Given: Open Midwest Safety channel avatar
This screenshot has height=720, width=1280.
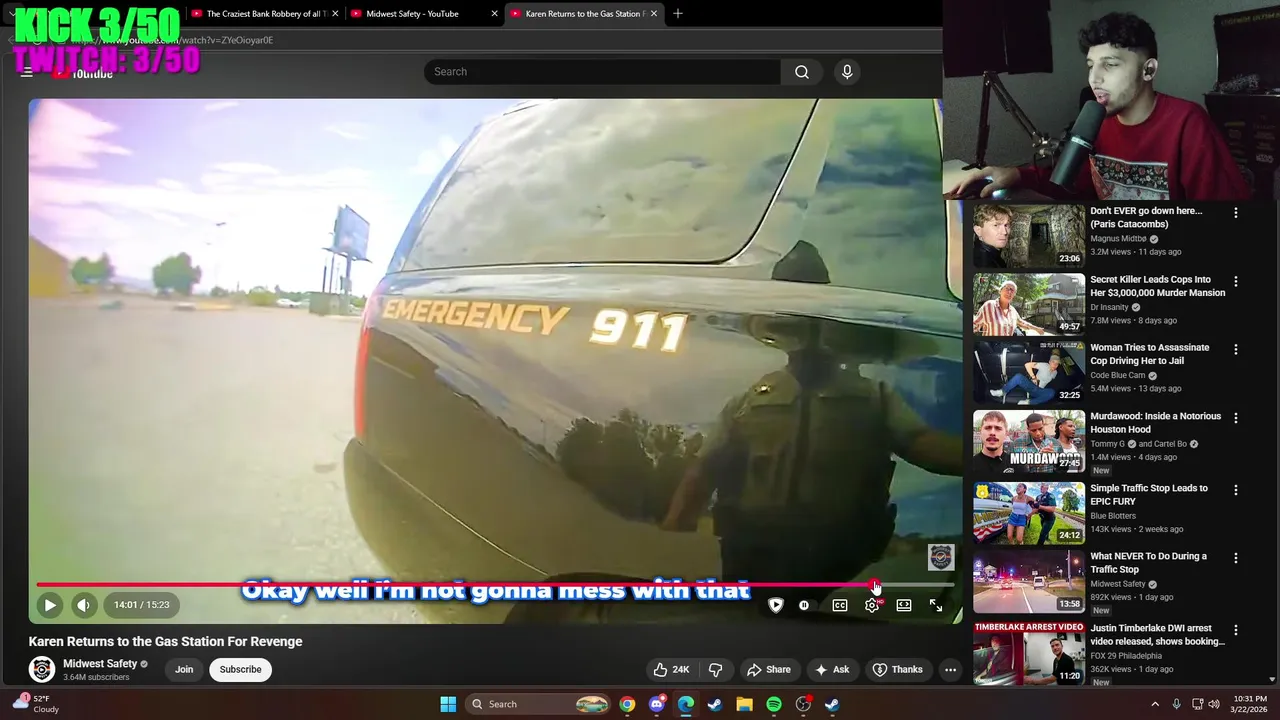Looking at the screenshot, I should pos(42,670).
